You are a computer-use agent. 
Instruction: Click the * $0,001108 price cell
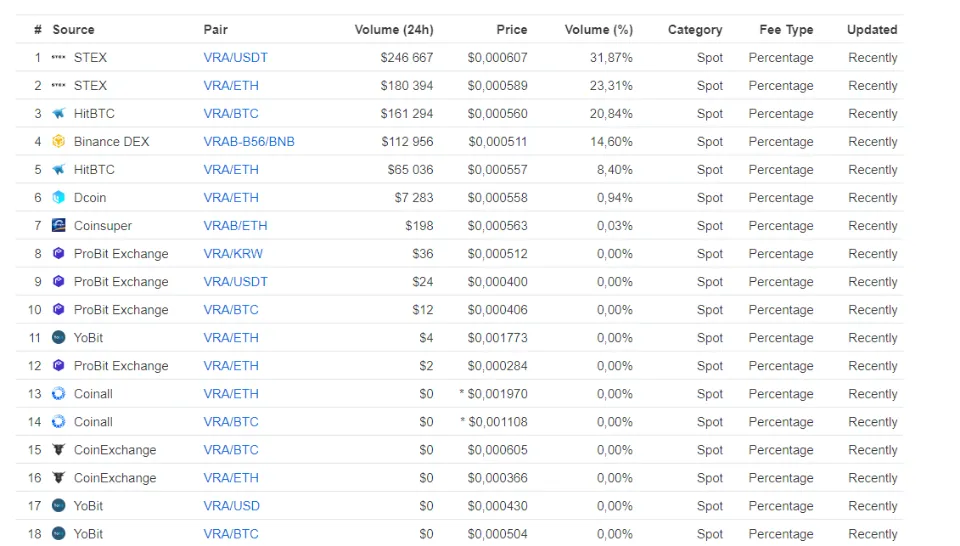(x=493, y=422)
